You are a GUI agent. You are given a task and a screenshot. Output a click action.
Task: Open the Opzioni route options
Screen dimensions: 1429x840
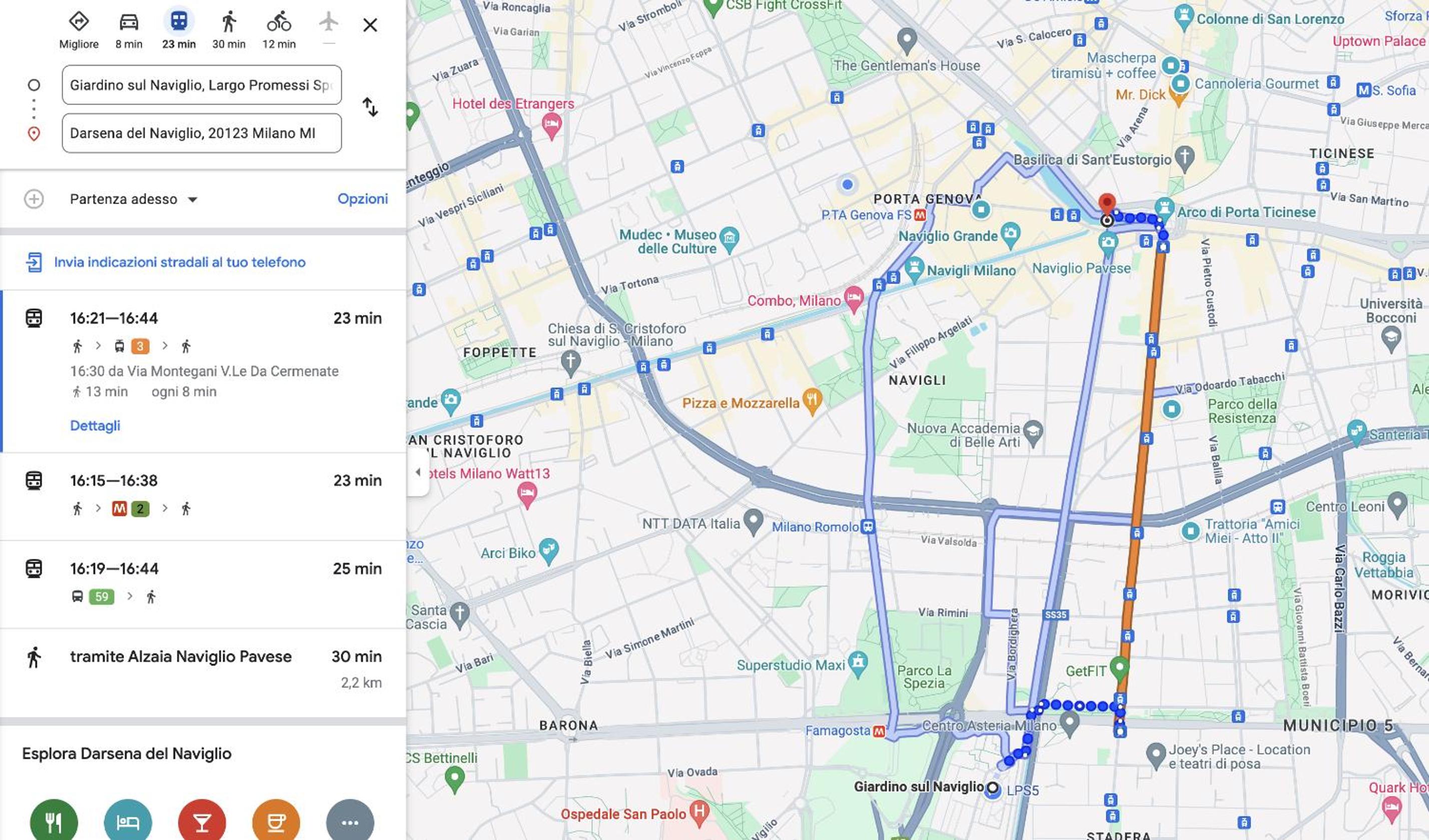(x=363, y=199)
